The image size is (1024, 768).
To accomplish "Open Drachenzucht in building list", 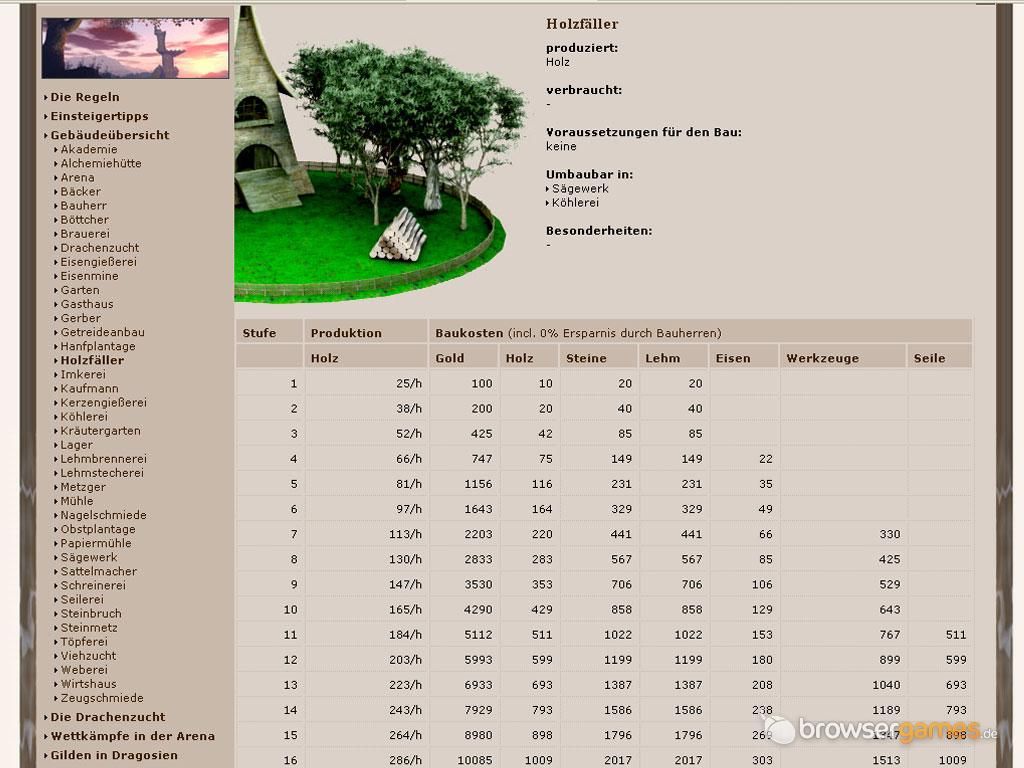I will click(x=99, y=248).
